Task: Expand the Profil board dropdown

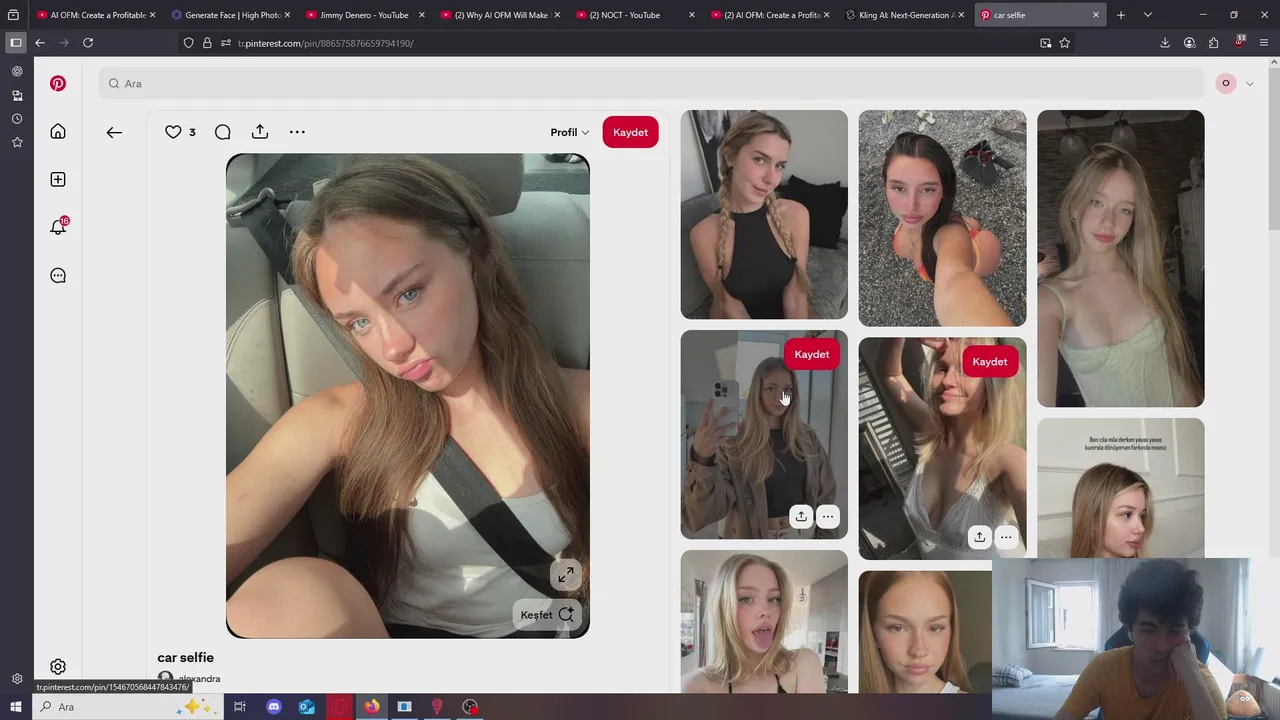Action: click(569, 132)
